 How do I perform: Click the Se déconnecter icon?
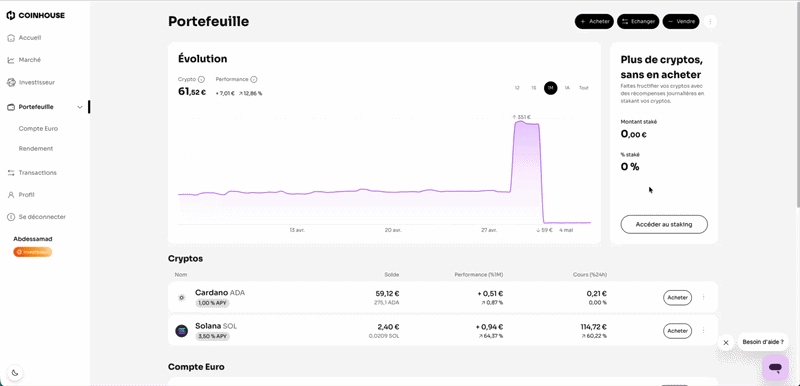click(x=11, y=217)
